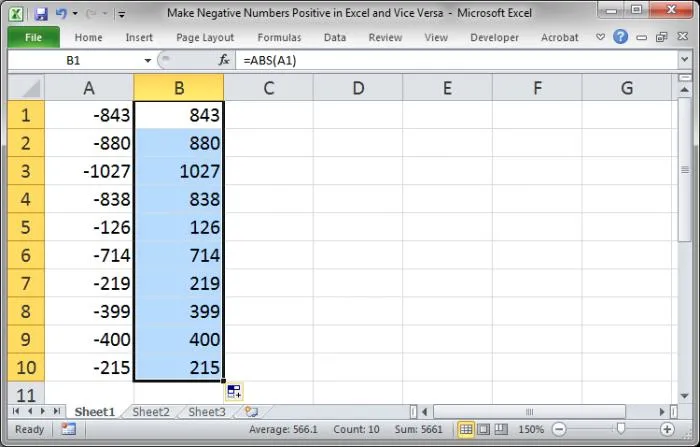
Task: Switch to the Insert ribbon tab
Action: click(x=139, y=38)
